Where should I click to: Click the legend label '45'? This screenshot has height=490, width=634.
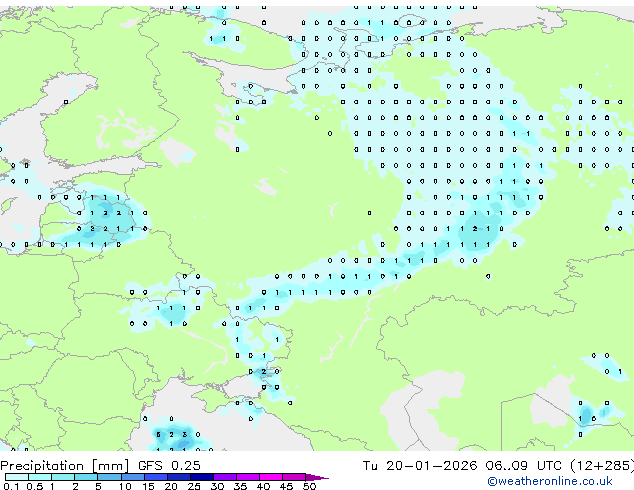pyautogui.click(x=286, y=486)
